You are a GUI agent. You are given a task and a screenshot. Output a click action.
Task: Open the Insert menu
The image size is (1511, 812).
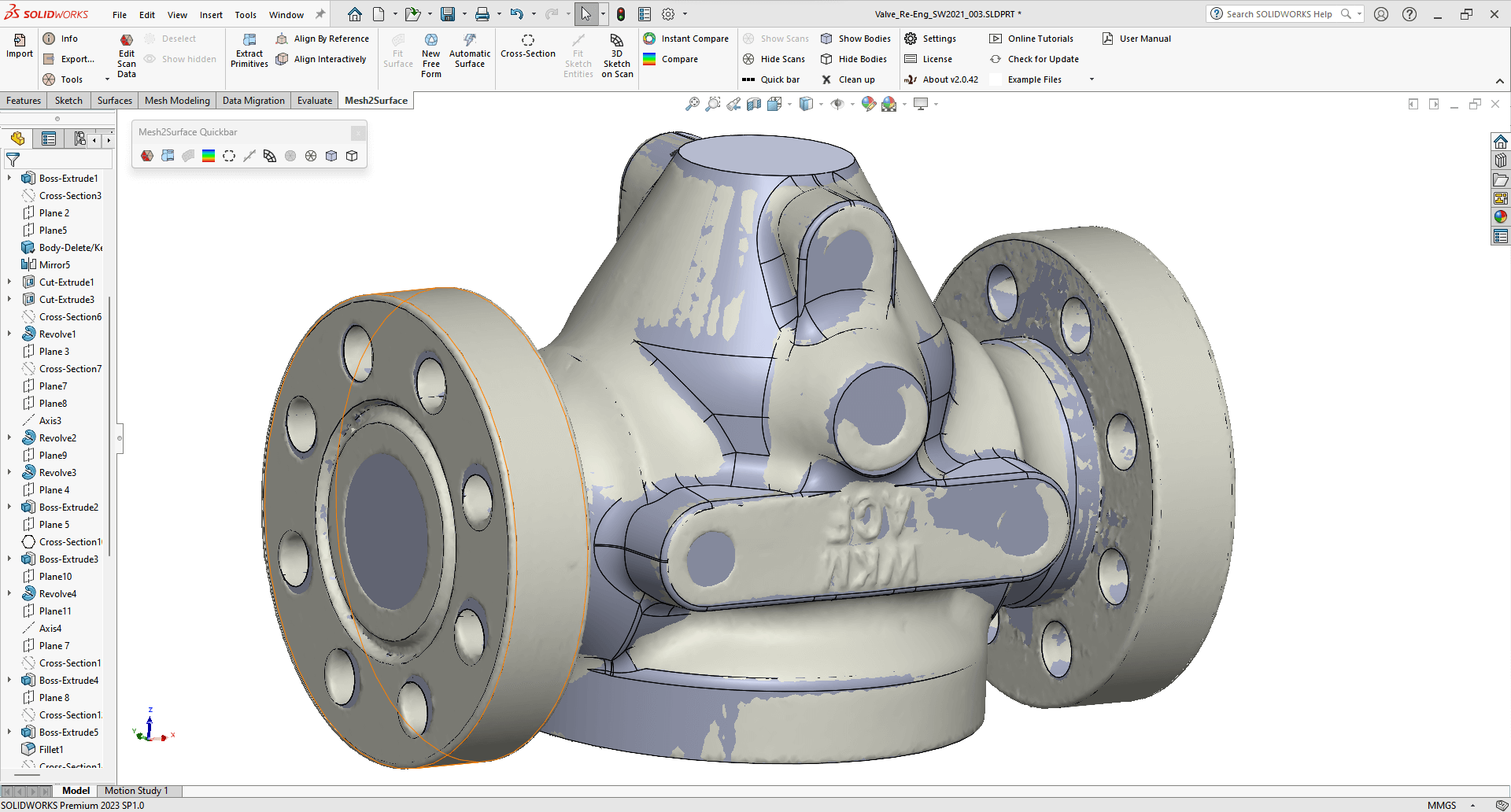click(211, 15)
